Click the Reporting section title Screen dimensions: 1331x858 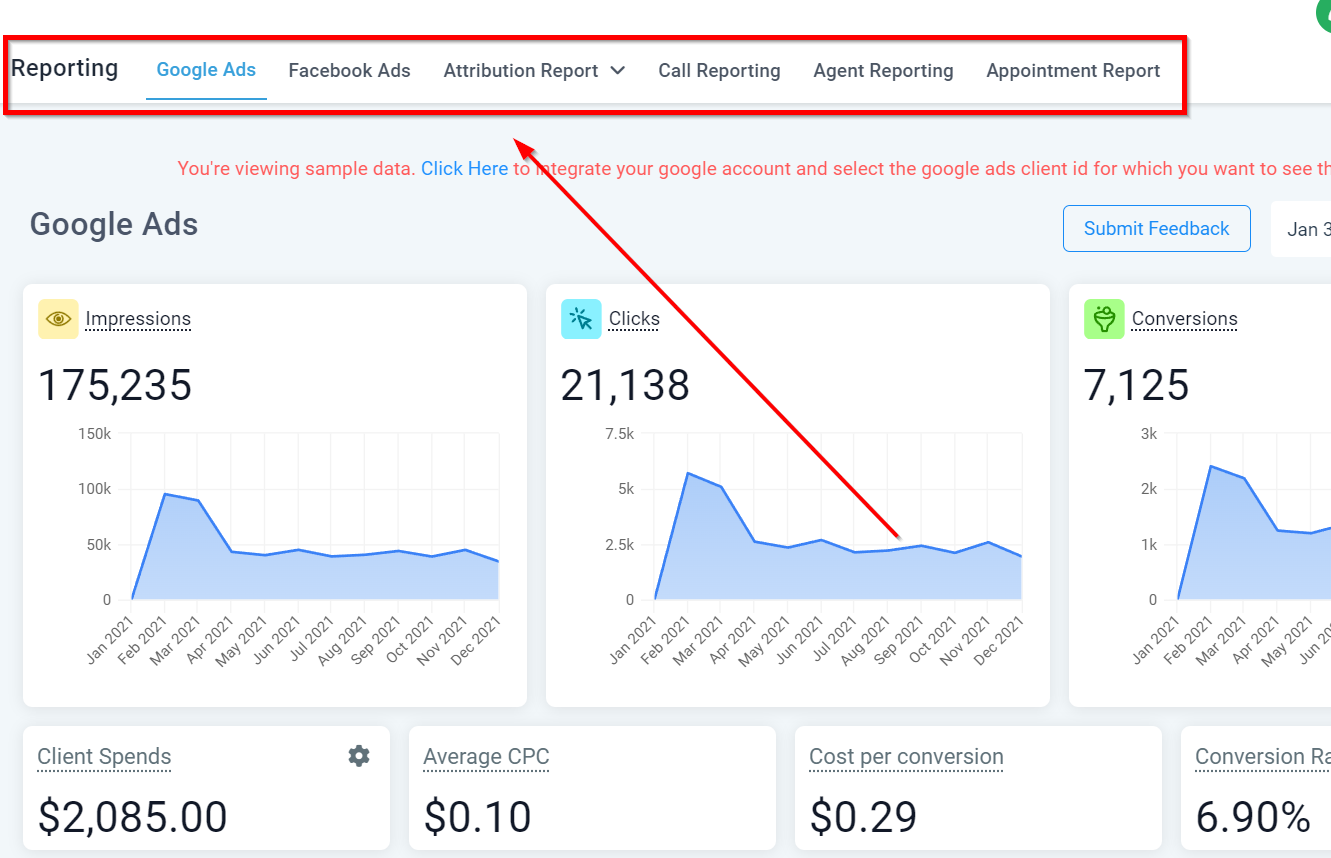(x=65, y=68)
